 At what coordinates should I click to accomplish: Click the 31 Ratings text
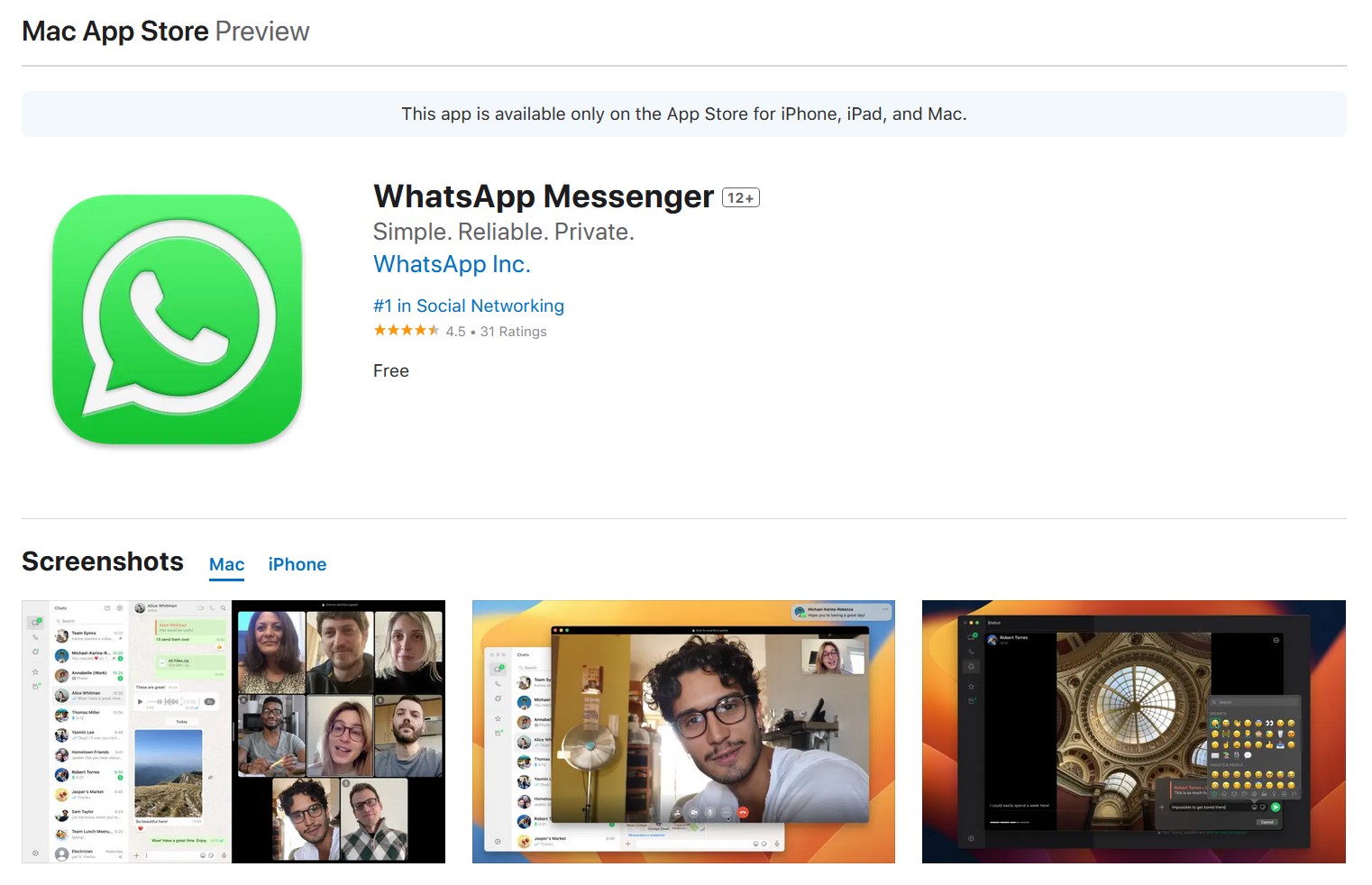(513, 332)
